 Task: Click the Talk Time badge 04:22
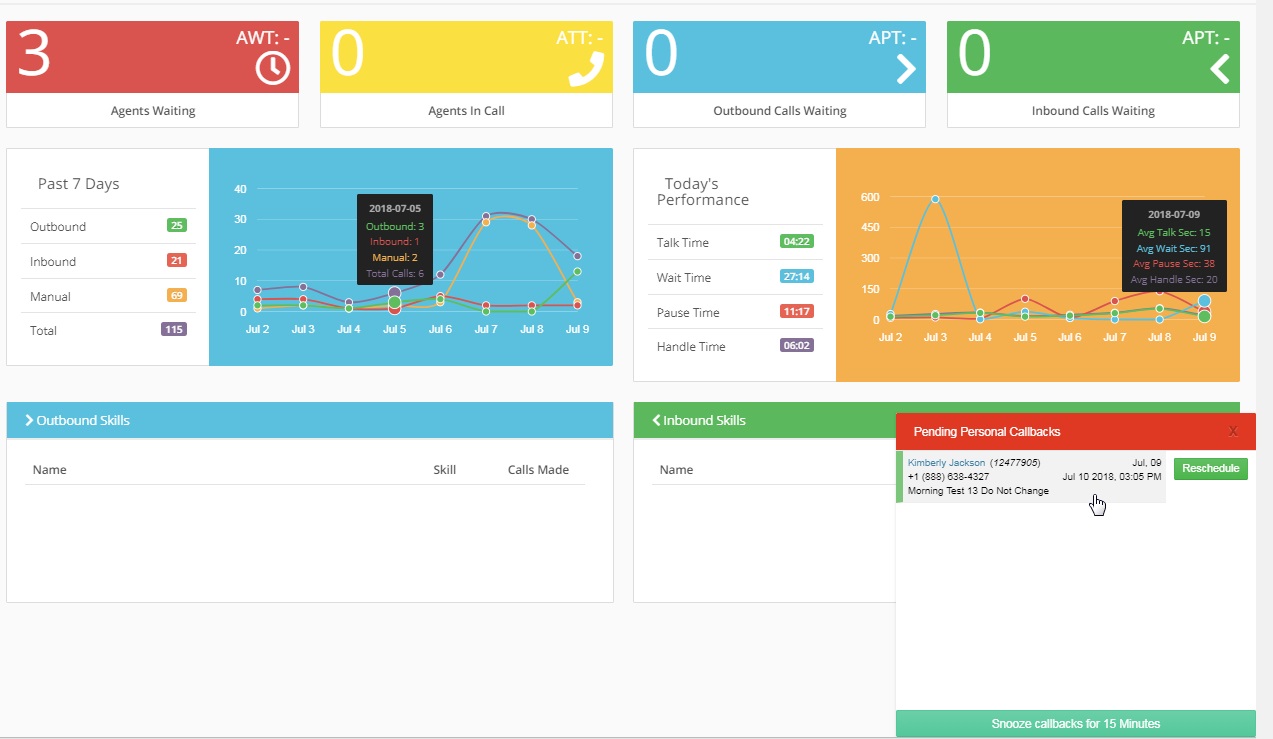coord(796,241)
